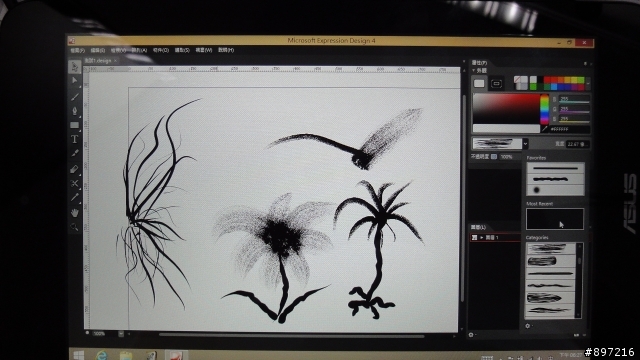Switch to the Fill attribute box
The image size is (640, 360).
[x=479, y=83]
